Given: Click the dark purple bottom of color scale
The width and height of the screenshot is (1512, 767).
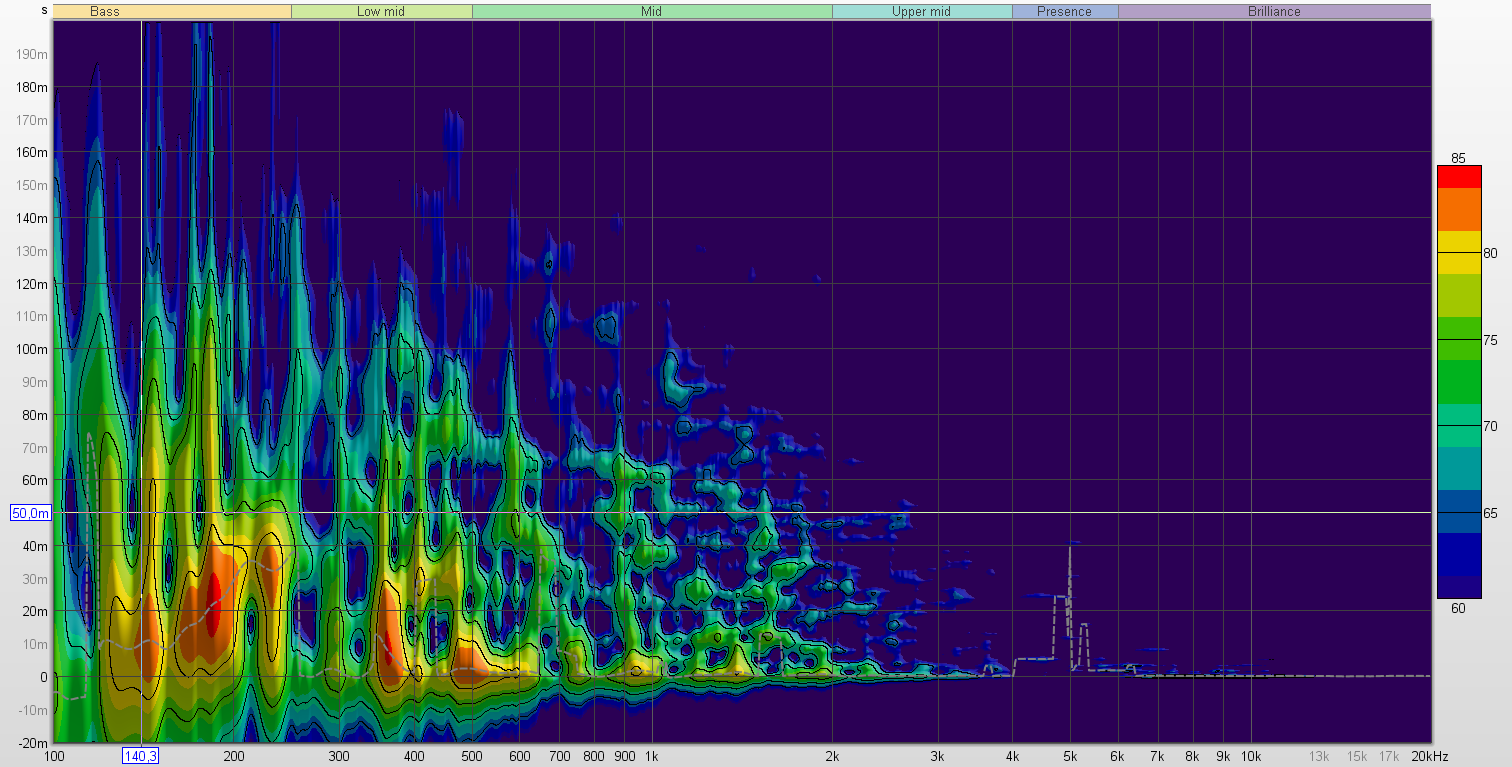Looking at the screenshot, I should click(x=1458, y=587).
